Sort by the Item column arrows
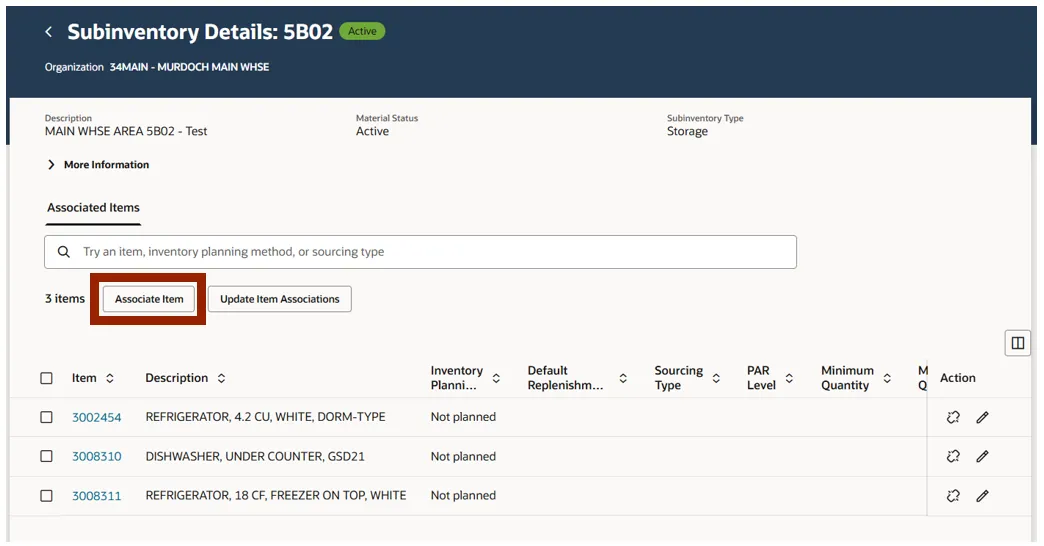1044x546 pixels. 110,378
